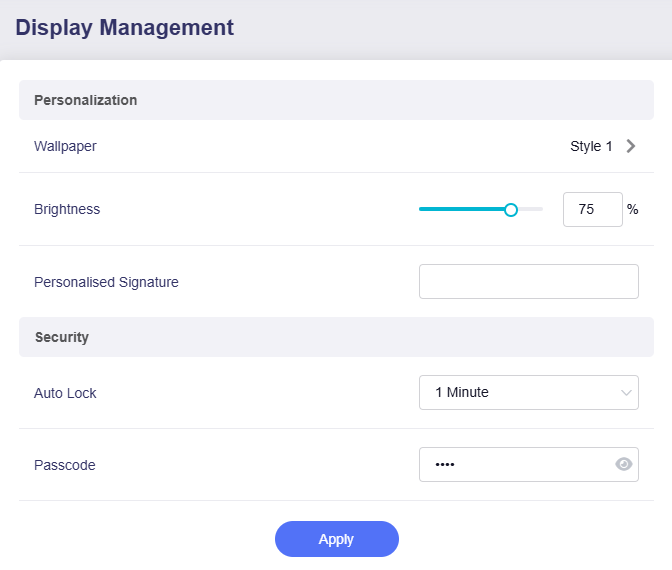The width and height of the screenshot is (672, 570).
Task: Click inside the brightness percentage field
Action: pos(592,210)
